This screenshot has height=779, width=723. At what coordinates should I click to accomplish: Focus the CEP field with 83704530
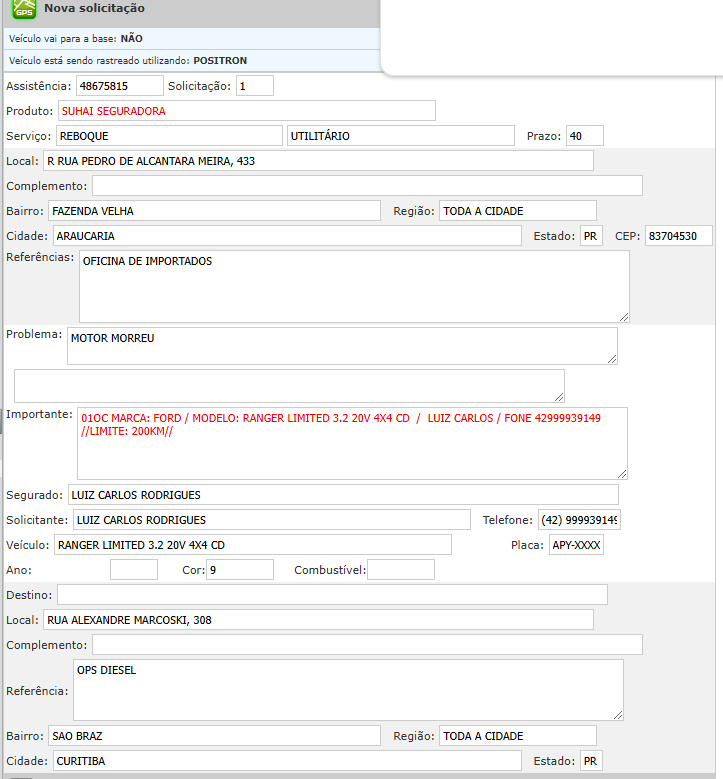tap(678, 236)
